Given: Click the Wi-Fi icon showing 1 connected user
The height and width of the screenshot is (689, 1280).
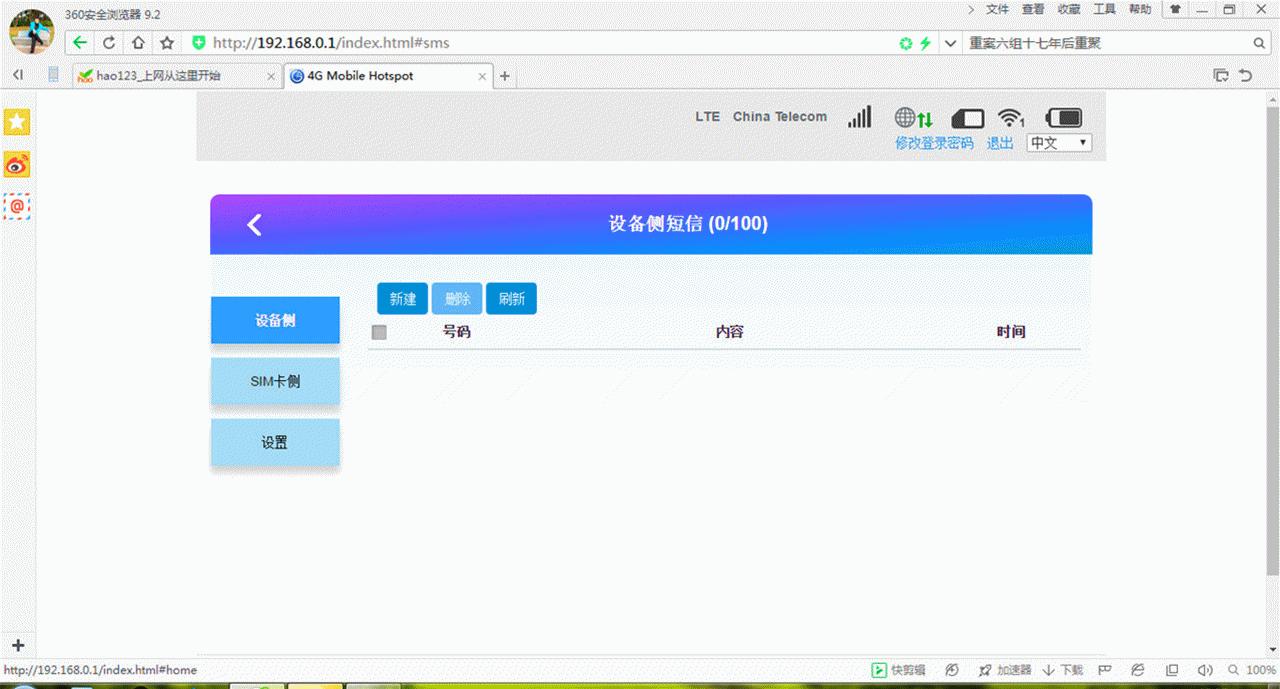Looking at the screenshot, I should pyautogui.click(x=1010, y=116).
